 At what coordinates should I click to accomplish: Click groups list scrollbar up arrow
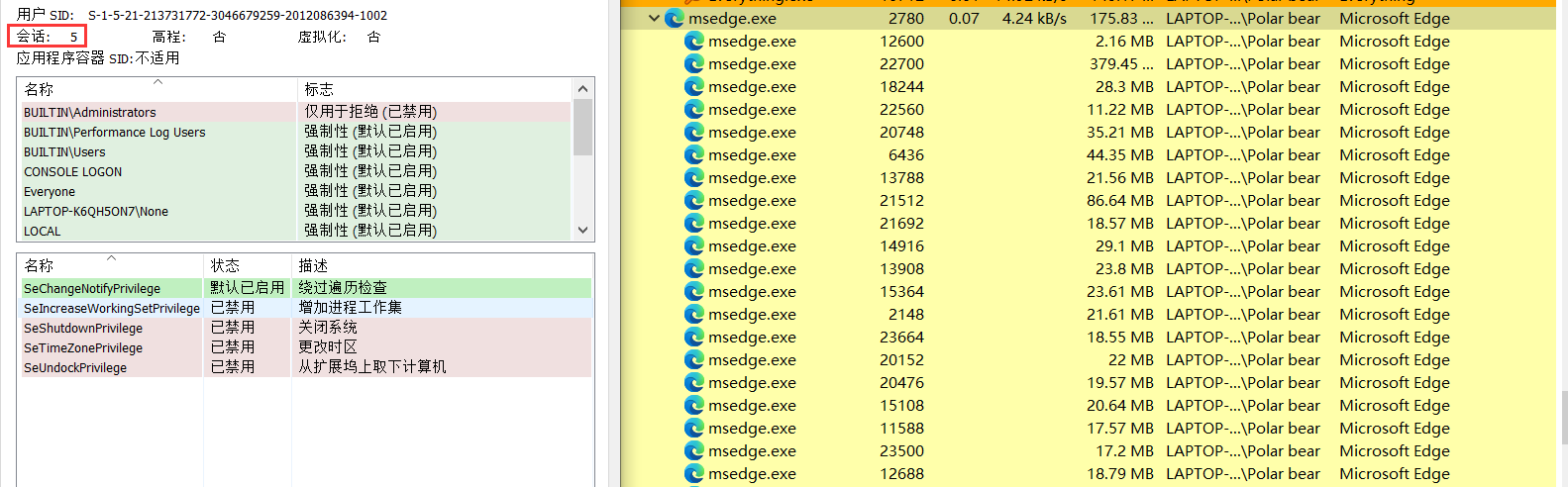coord(582,89)
